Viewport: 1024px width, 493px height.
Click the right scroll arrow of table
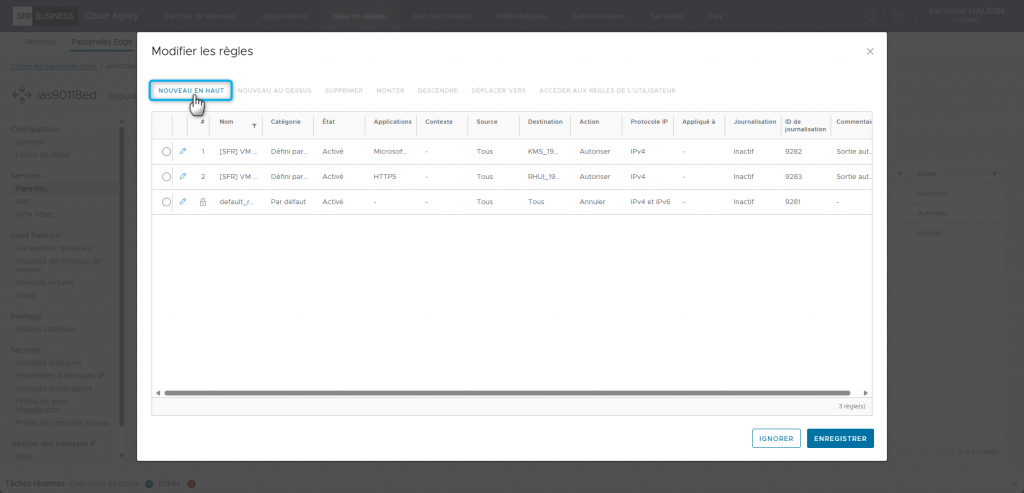866,393
